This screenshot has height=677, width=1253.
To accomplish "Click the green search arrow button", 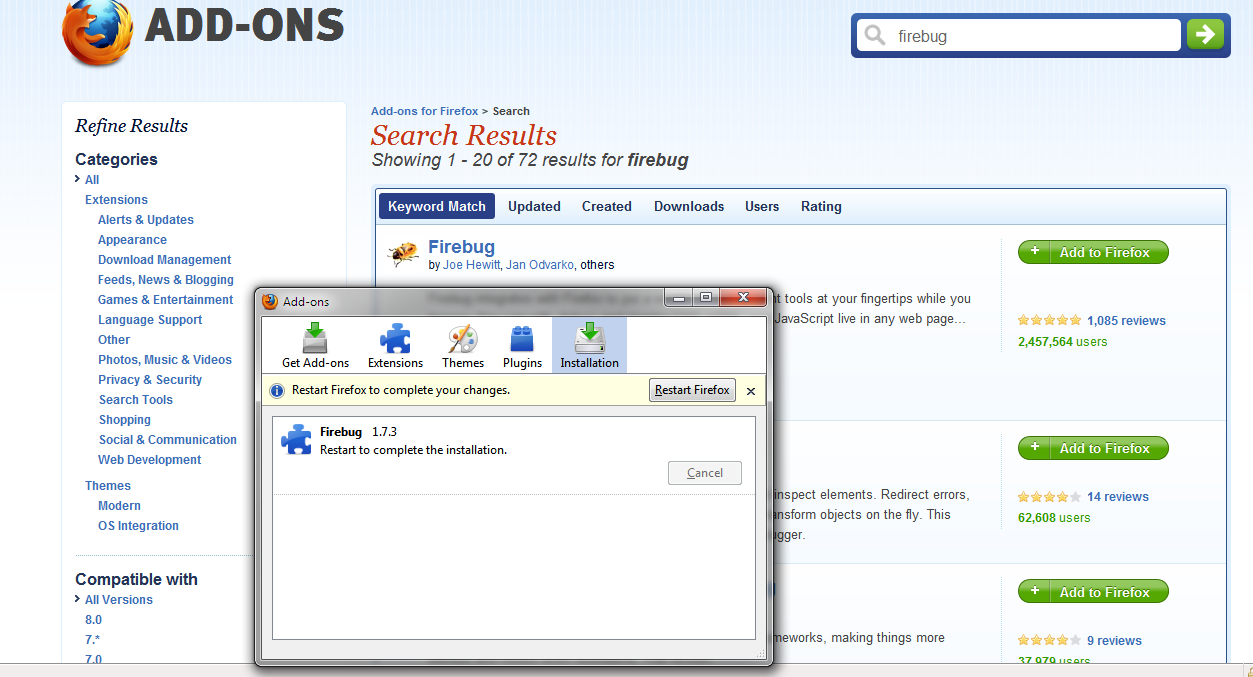I will (1205, 35).
